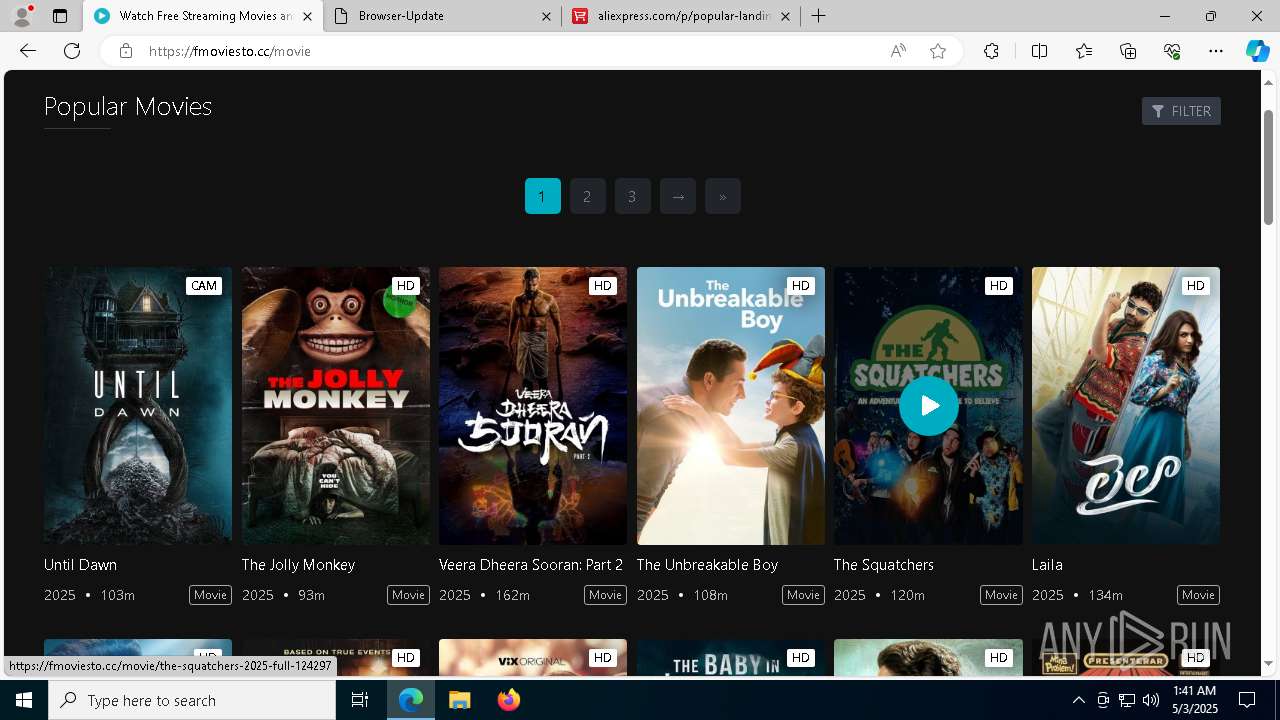Close the Watch Free Streaming Movies tab
Screen dimensions: 1280x720
(x=307, y=16)
